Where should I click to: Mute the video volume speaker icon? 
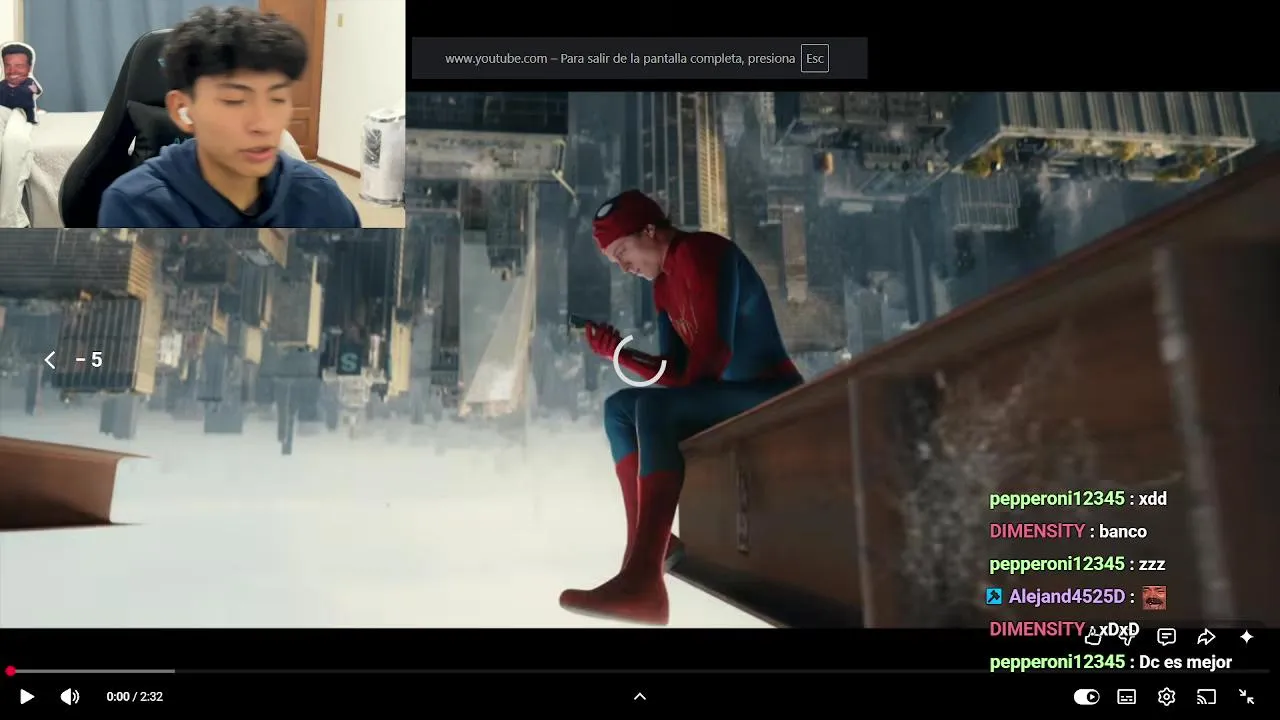coord(70,697)
